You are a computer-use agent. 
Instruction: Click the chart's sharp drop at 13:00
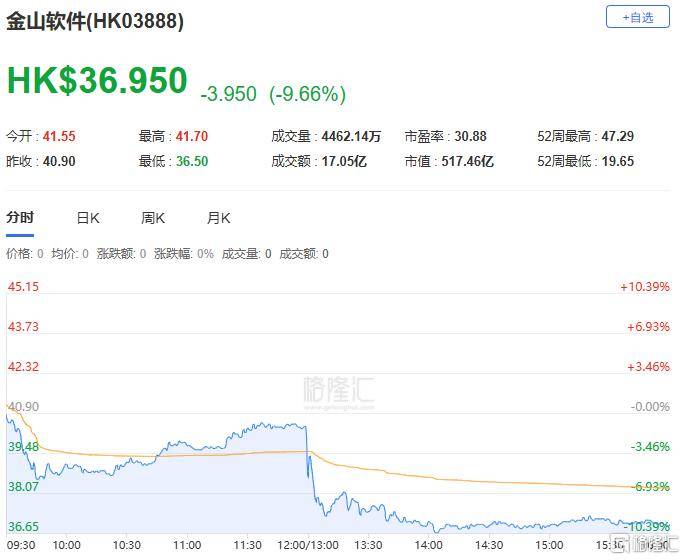(308, 463)
